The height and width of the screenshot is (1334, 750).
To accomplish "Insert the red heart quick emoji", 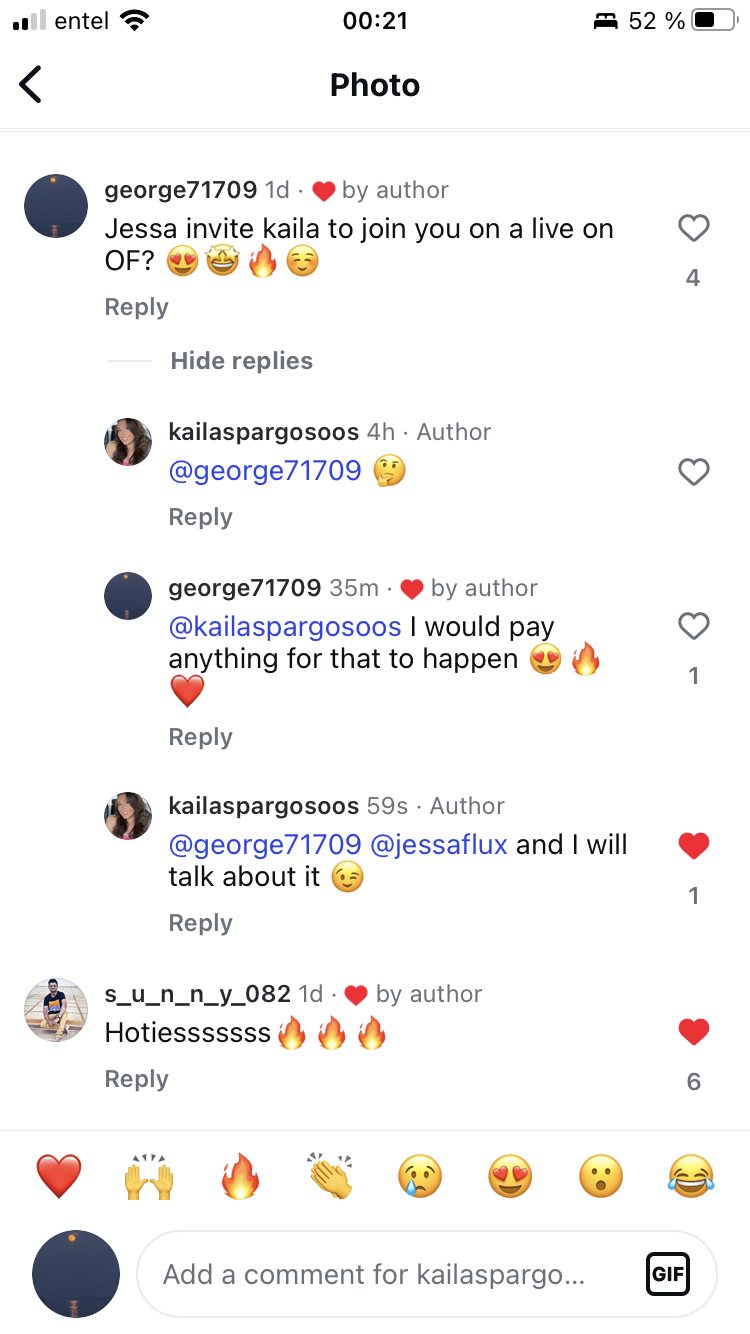I will [59, 1175].
